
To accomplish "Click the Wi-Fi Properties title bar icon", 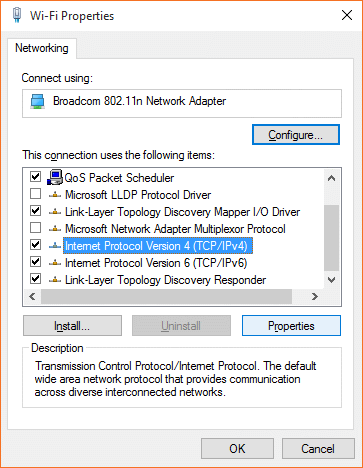I will point(17,15).
